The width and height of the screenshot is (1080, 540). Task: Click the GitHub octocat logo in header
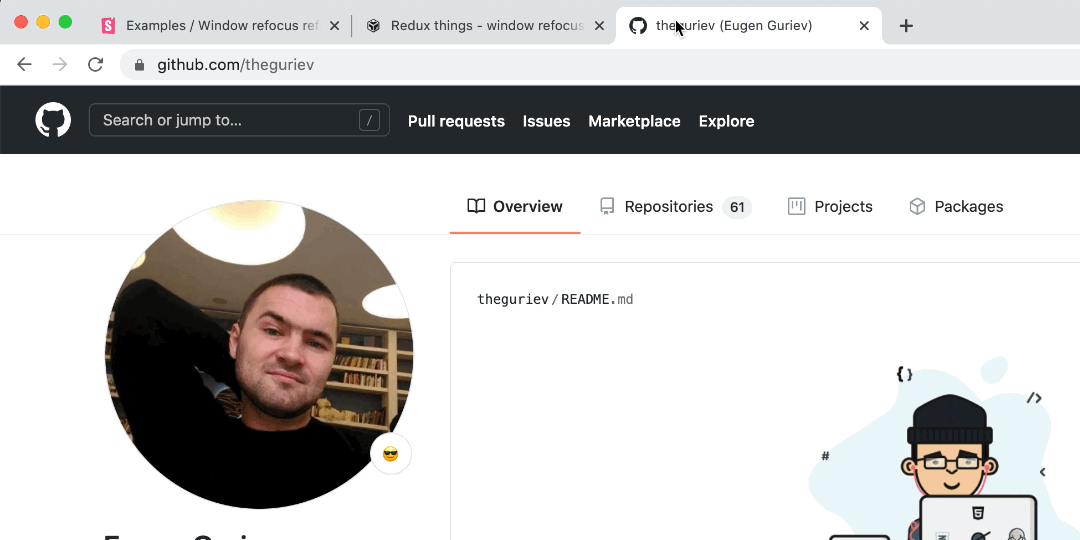click(53, 120)
